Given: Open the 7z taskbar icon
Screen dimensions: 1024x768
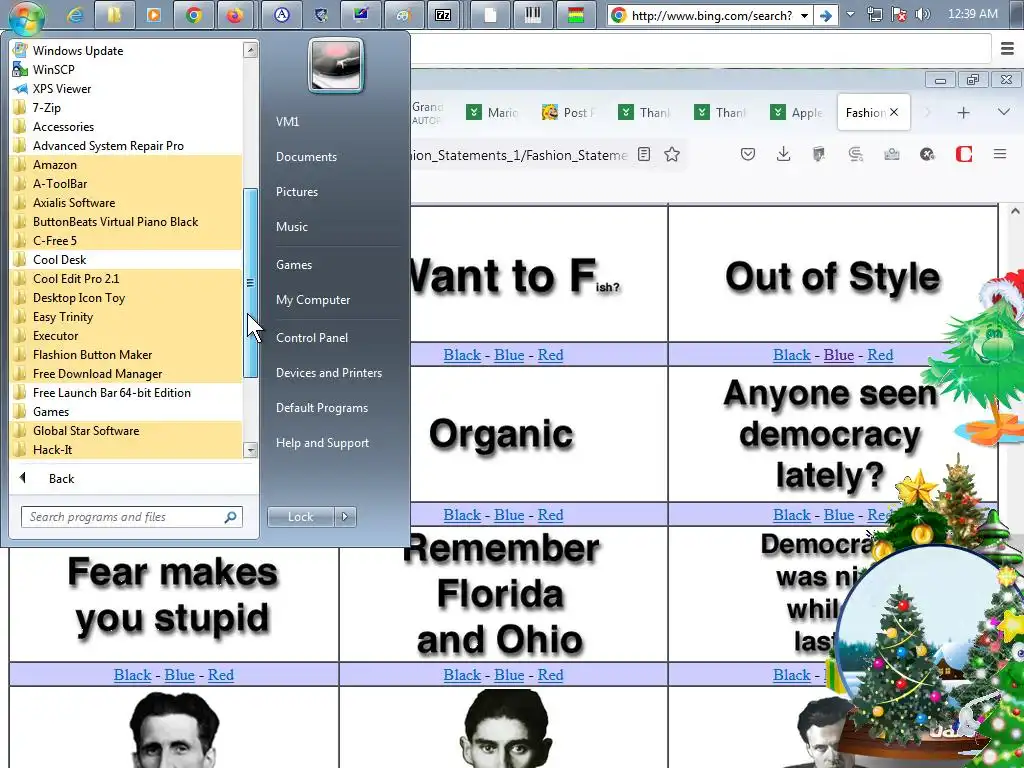Looking at the screenshot, I should (443, 15).
